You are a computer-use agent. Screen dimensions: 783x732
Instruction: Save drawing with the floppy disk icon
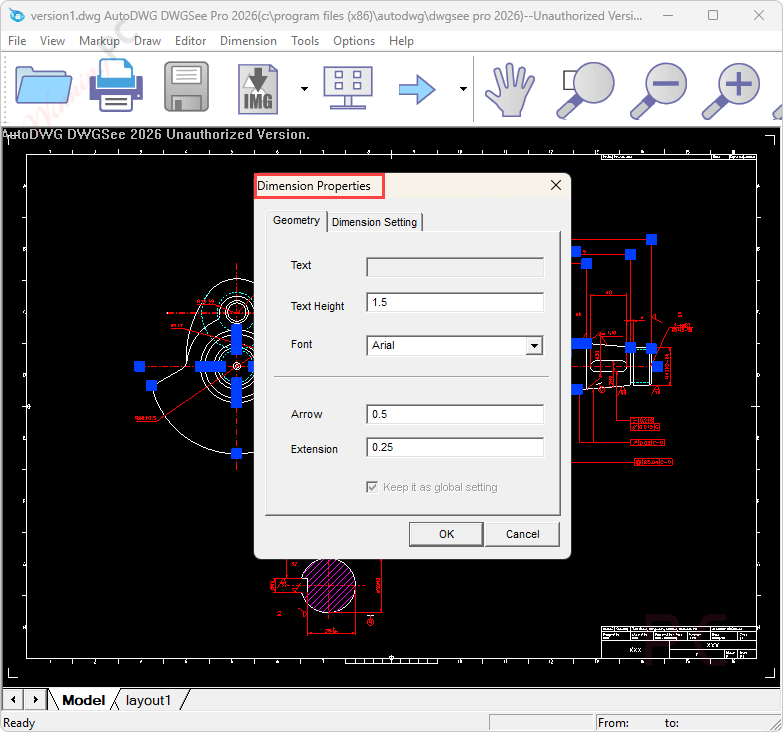[x=186, y=86]
